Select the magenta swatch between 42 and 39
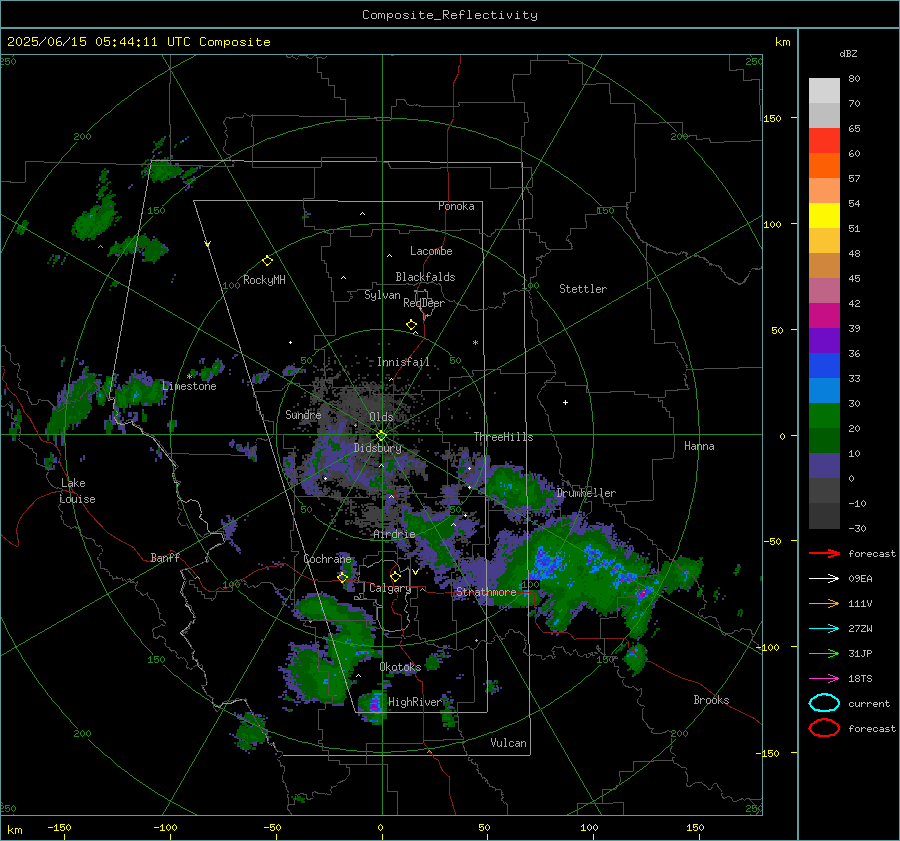Screen dimensions: 900x841 click(824, 316)
